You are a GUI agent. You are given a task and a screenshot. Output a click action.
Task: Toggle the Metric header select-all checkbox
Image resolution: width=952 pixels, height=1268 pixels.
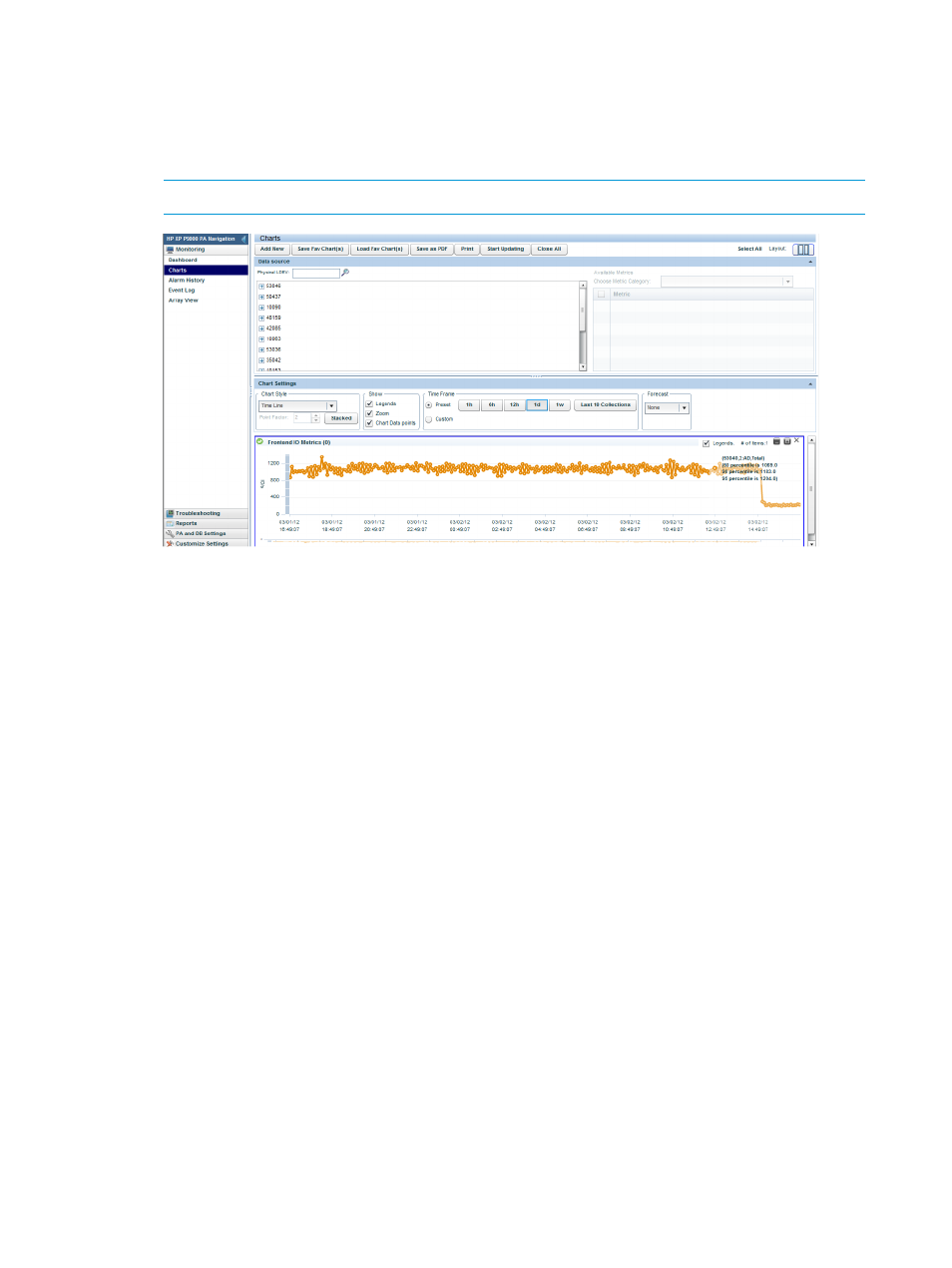point(602,295)
